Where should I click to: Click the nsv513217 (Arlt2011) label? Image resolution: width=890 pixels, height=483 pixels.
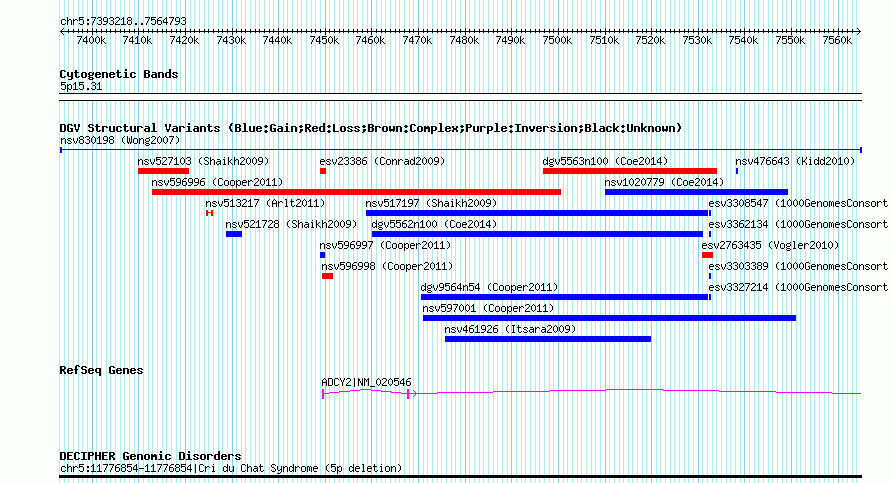pos(265,203)
